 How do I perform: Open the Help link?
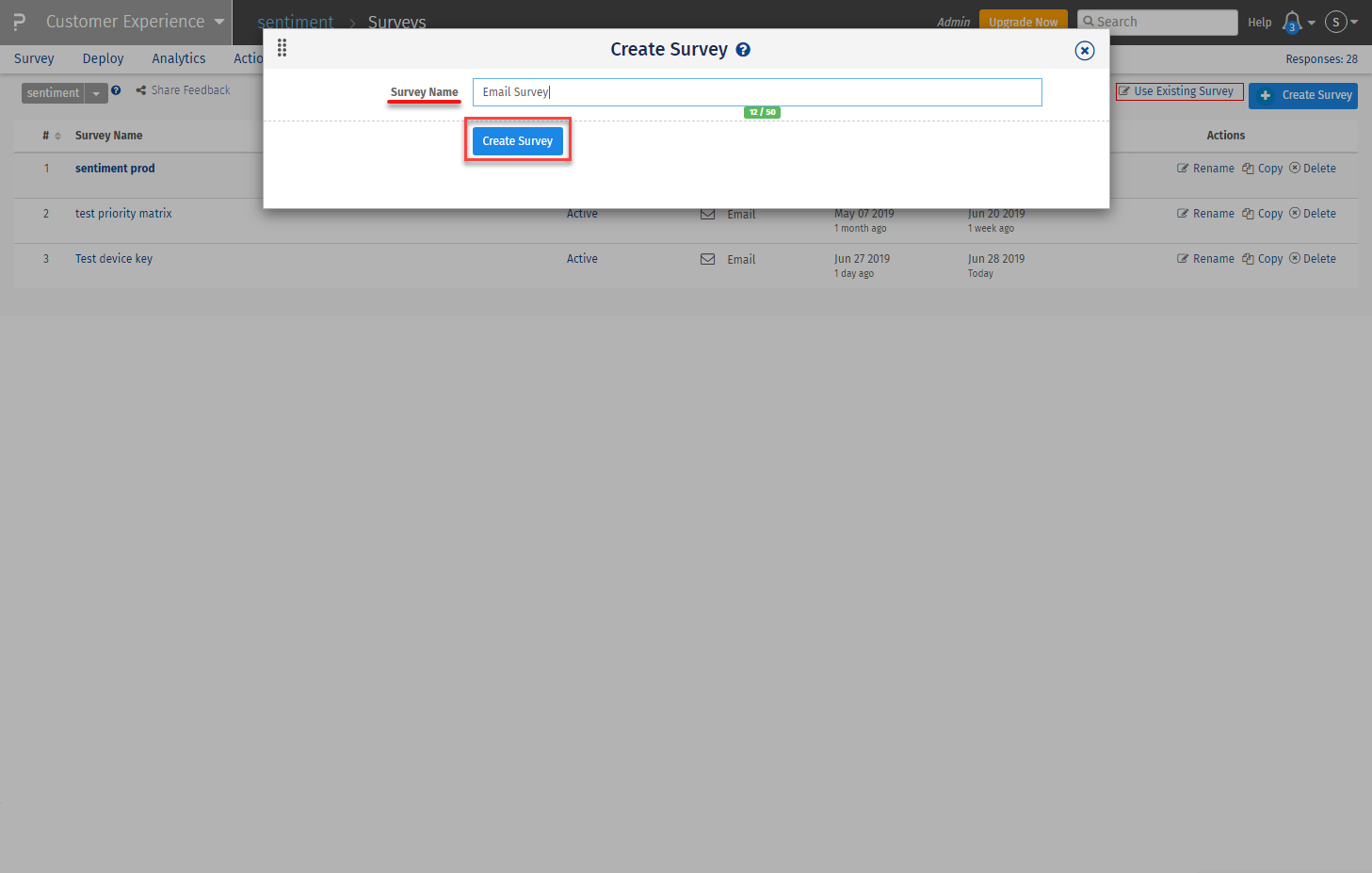1259,22
